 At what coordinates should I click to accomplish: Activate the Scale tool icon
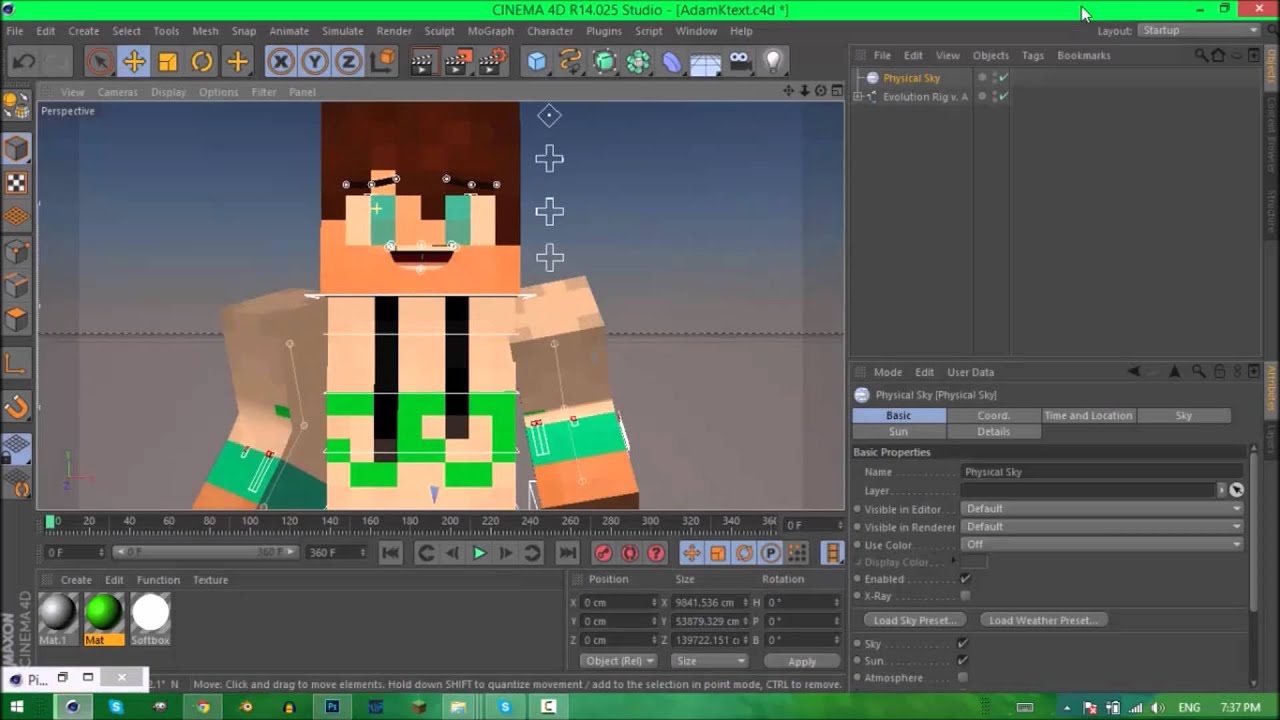click(168, 62)
